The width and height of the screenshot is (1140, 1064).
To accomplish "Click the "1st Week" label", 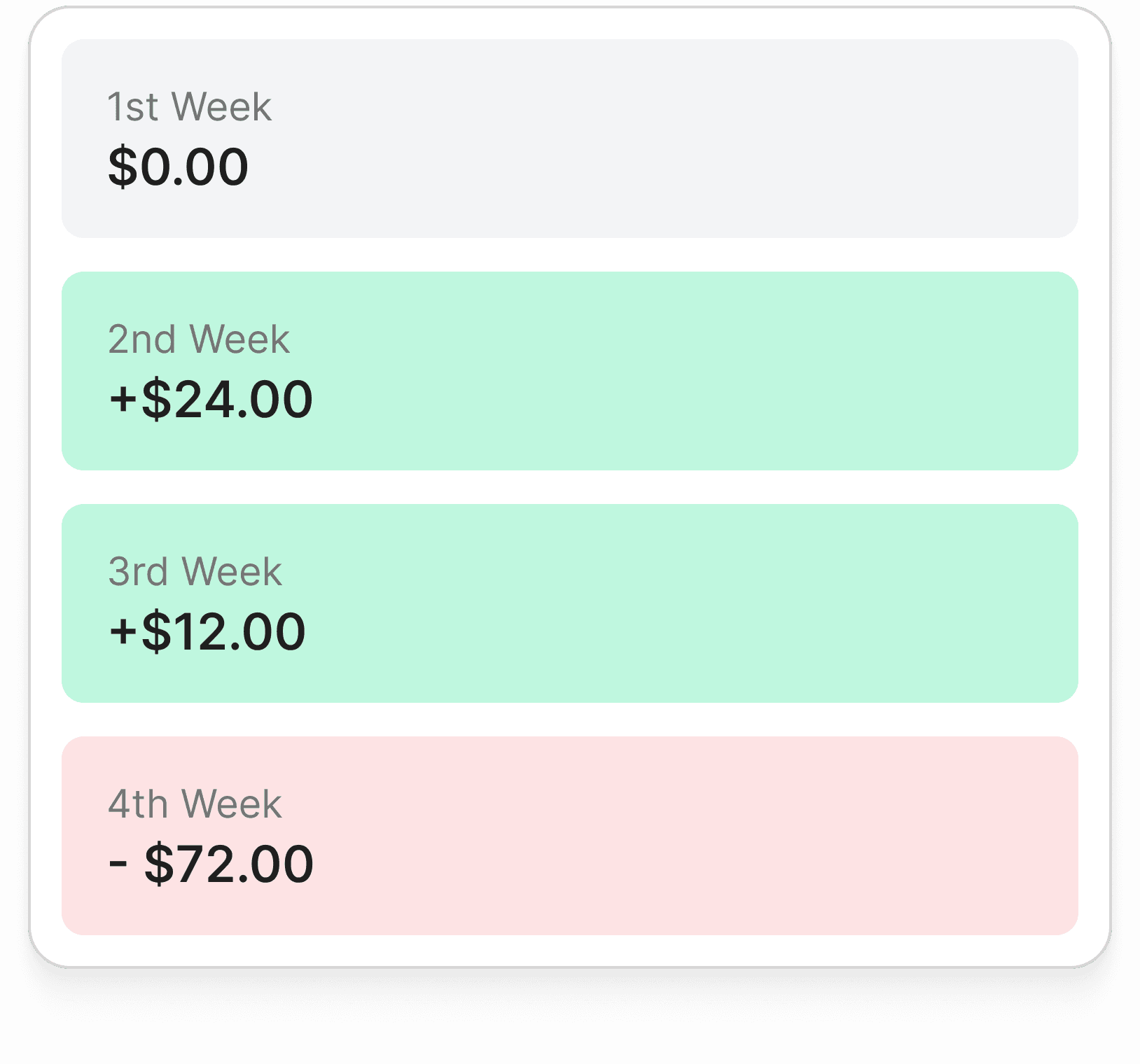I will click(189, 107).
